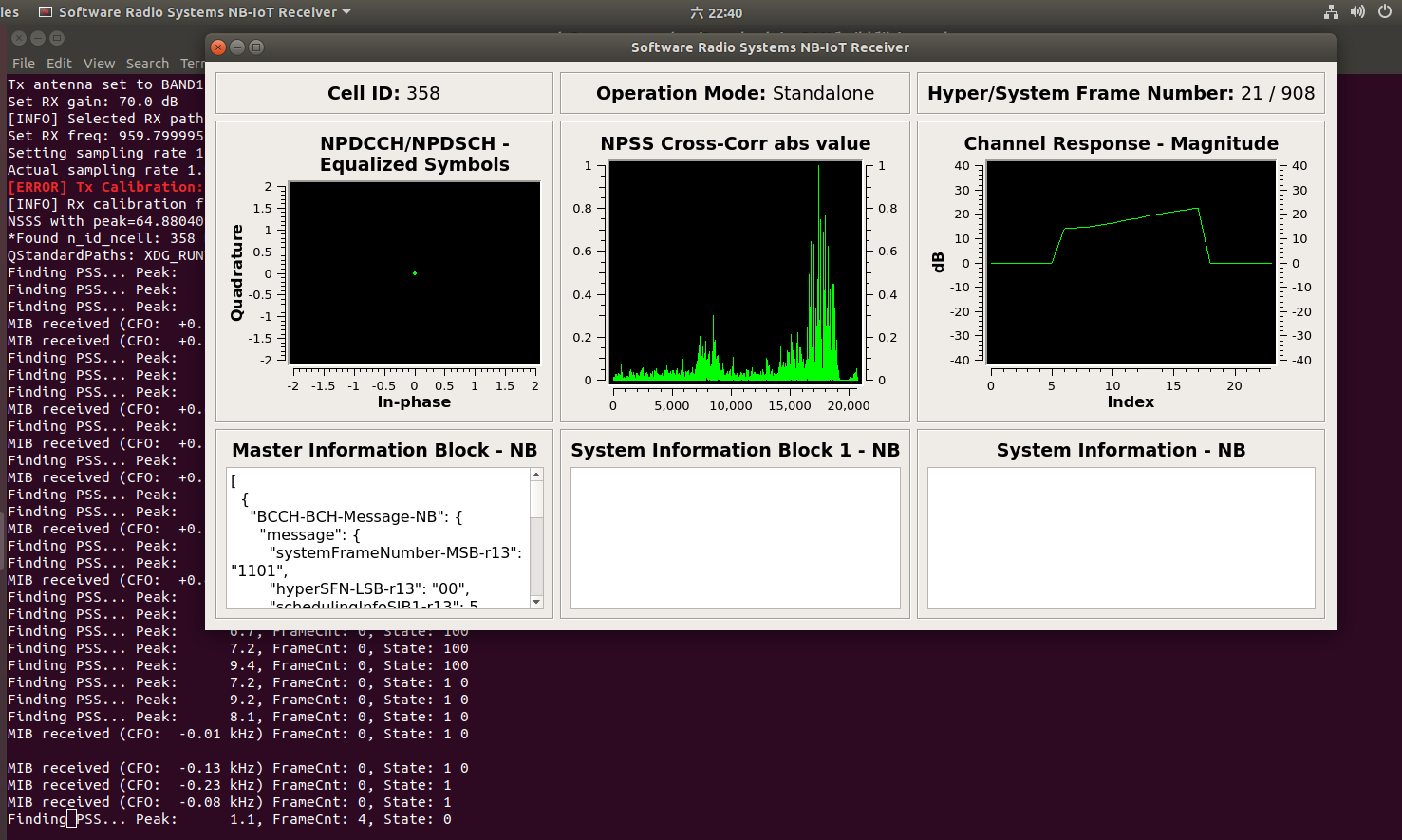Open the View menu in the terminal window
This screenshot has height=840, width=1402.
99,64
